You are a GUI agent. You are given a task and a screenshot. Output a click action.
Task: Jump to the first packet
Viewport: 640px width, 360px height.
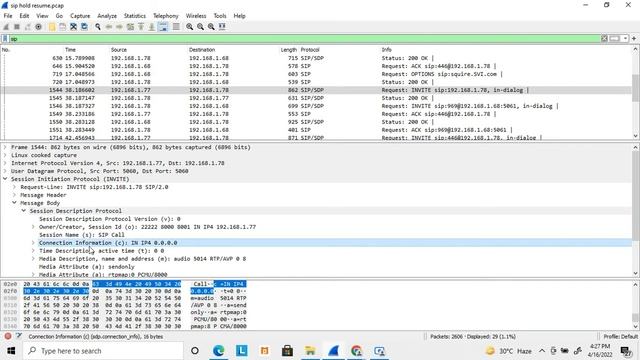pyautogui.click(x=141, y=27)
